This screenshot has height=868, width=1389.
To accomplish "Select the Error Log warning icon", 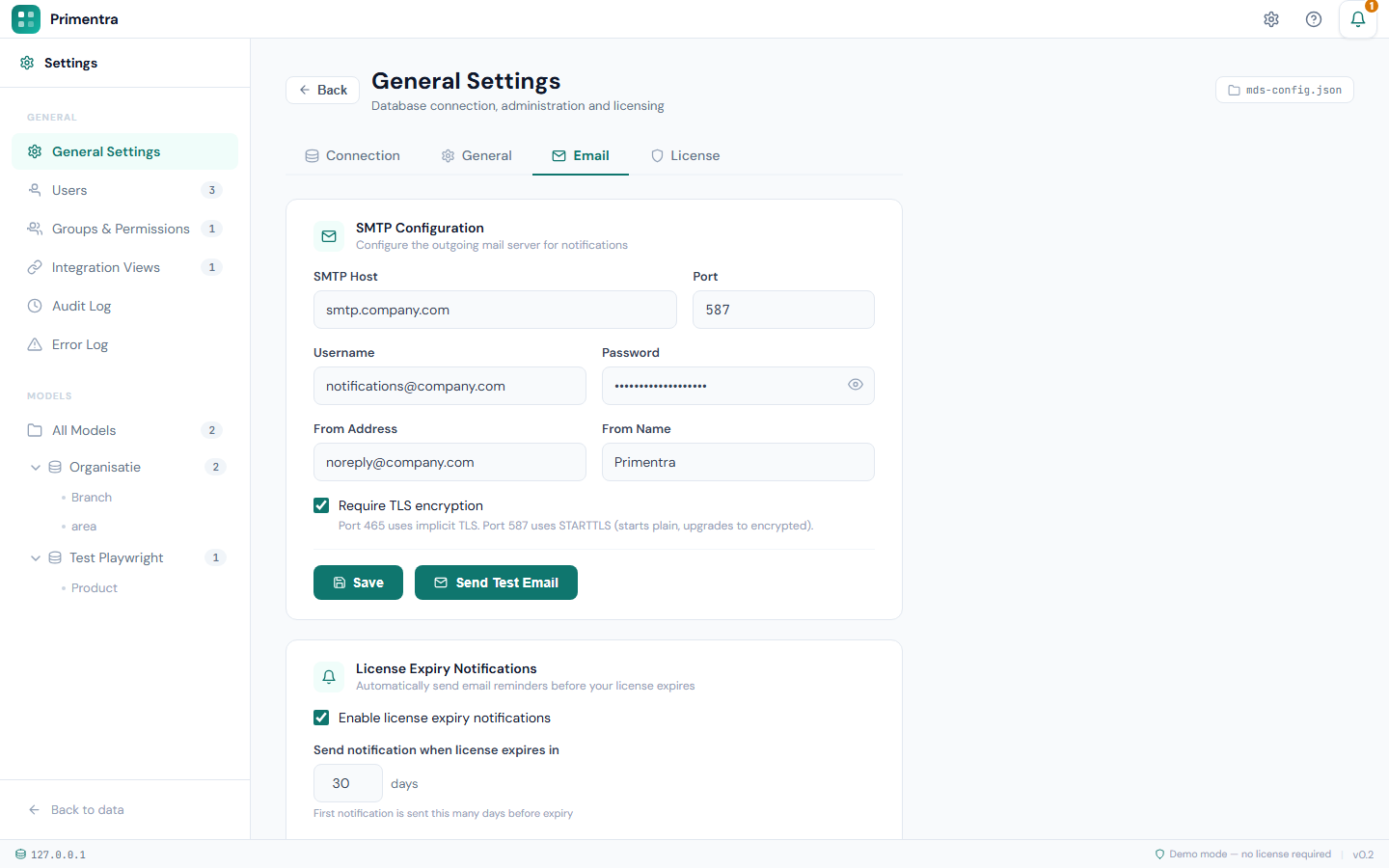I will click(x=34, y=344).
